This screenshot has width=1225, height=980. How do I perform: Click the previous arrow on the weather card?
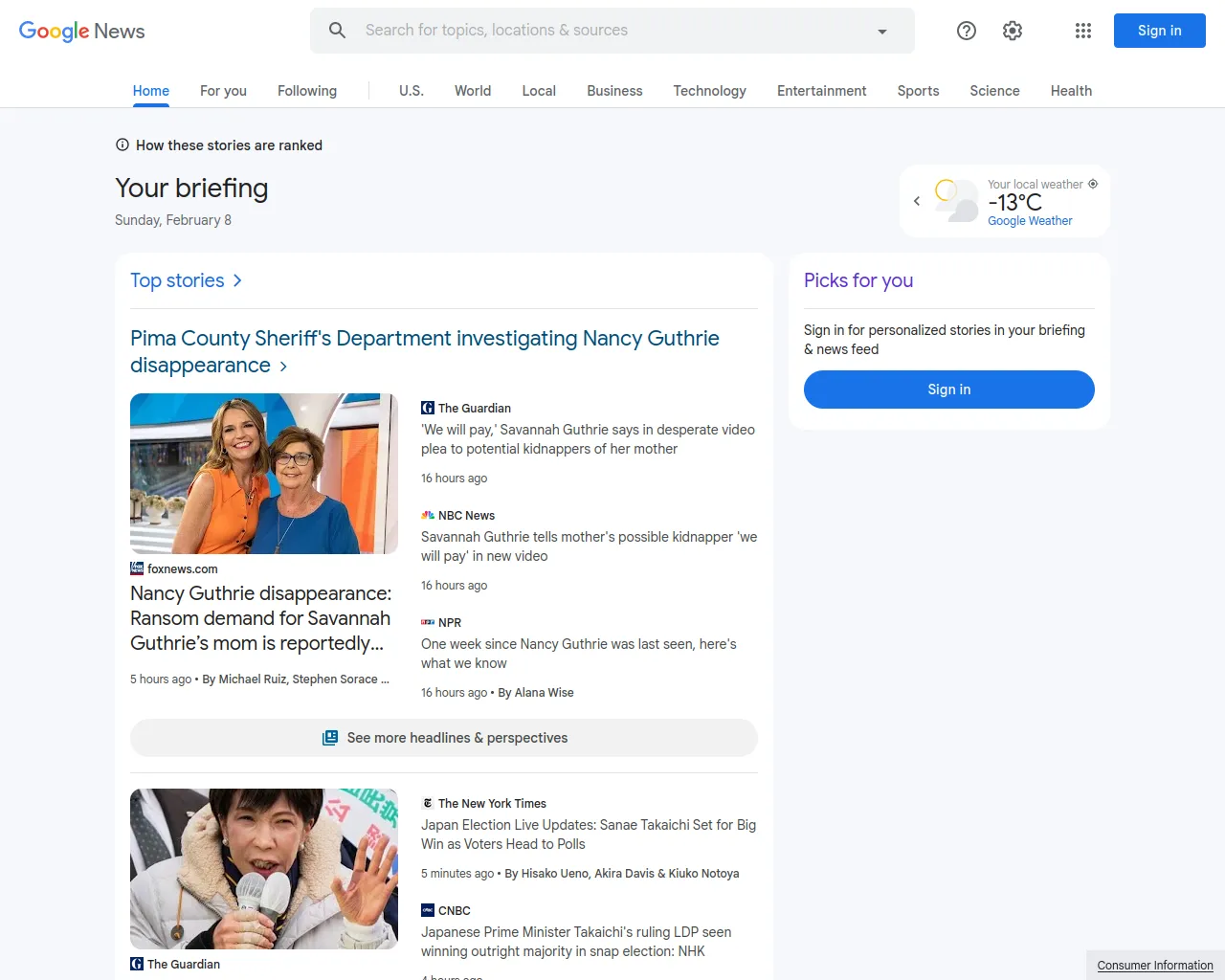tap(916, 201)
